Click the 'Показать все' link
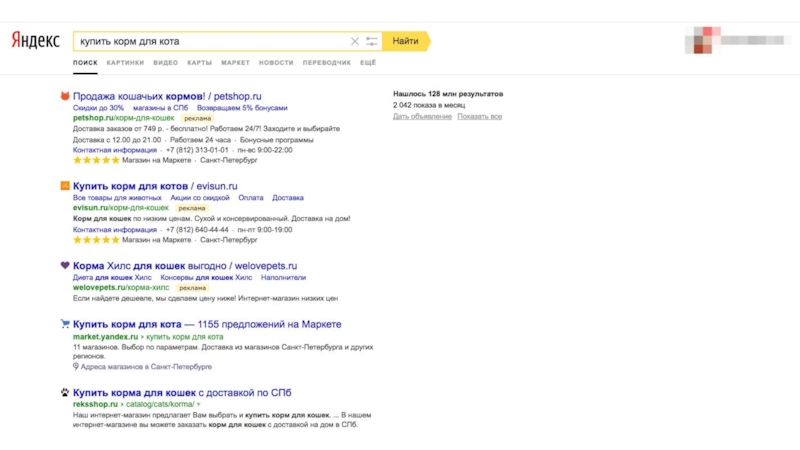Image resolution: width=800 pixels, height=450 pixels. coord(480,117)
